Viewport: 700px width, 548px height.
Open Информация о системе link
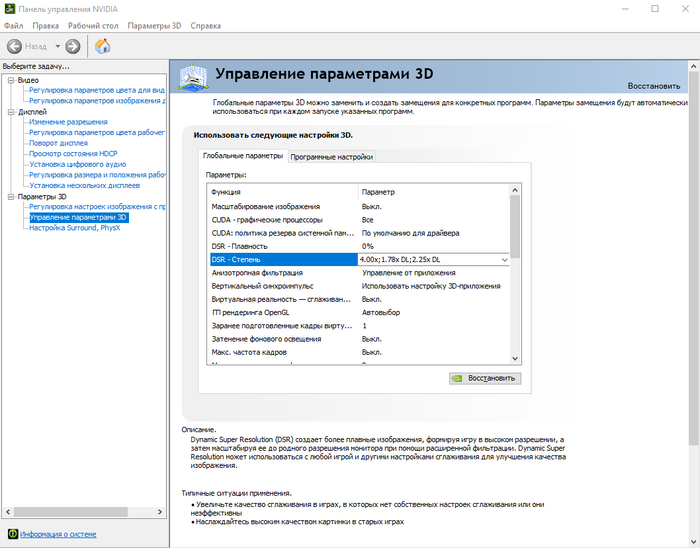tap(58, 534)
